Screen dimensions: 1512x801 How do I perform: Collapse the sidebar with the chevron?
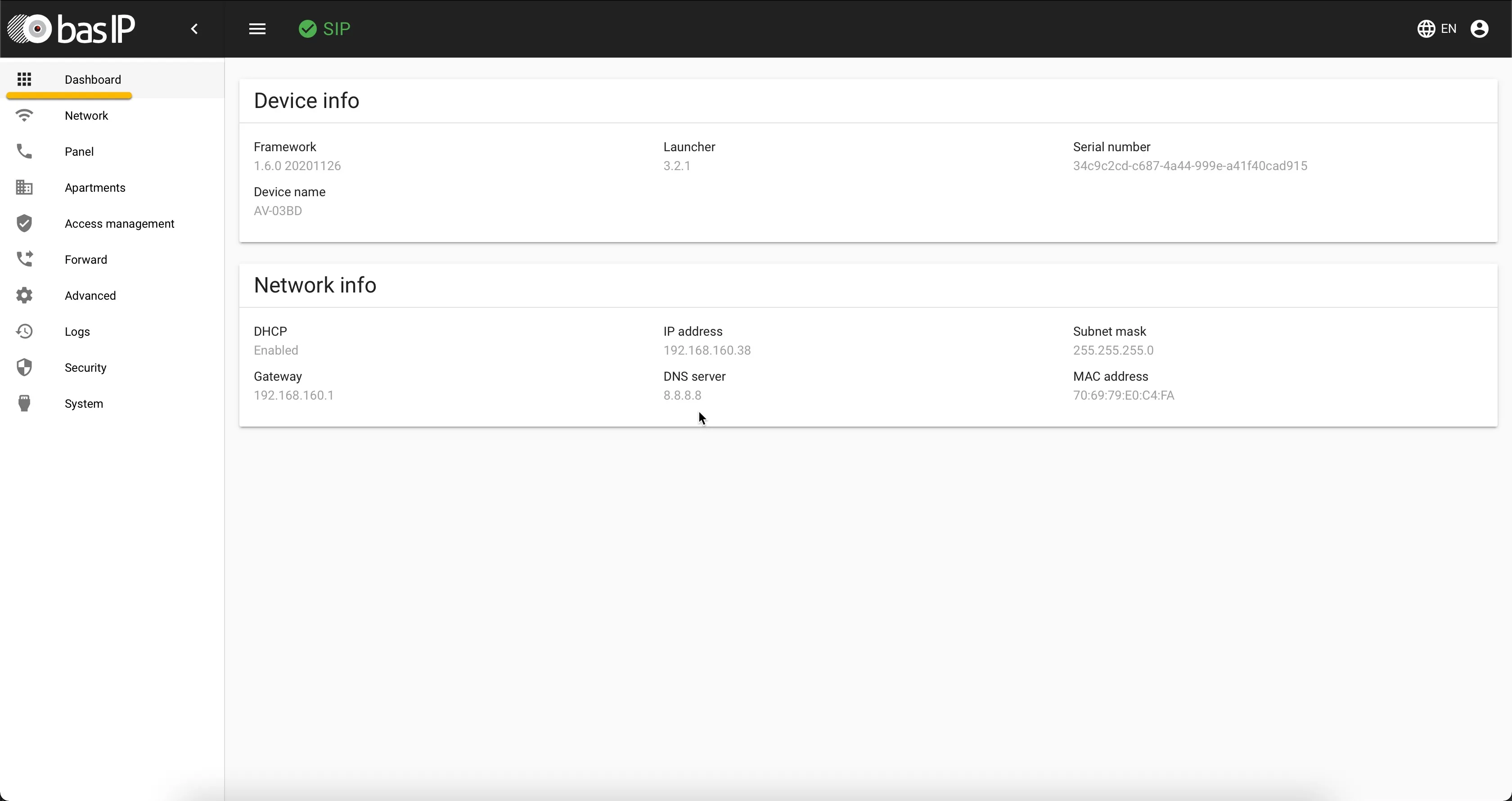(194, 29)
